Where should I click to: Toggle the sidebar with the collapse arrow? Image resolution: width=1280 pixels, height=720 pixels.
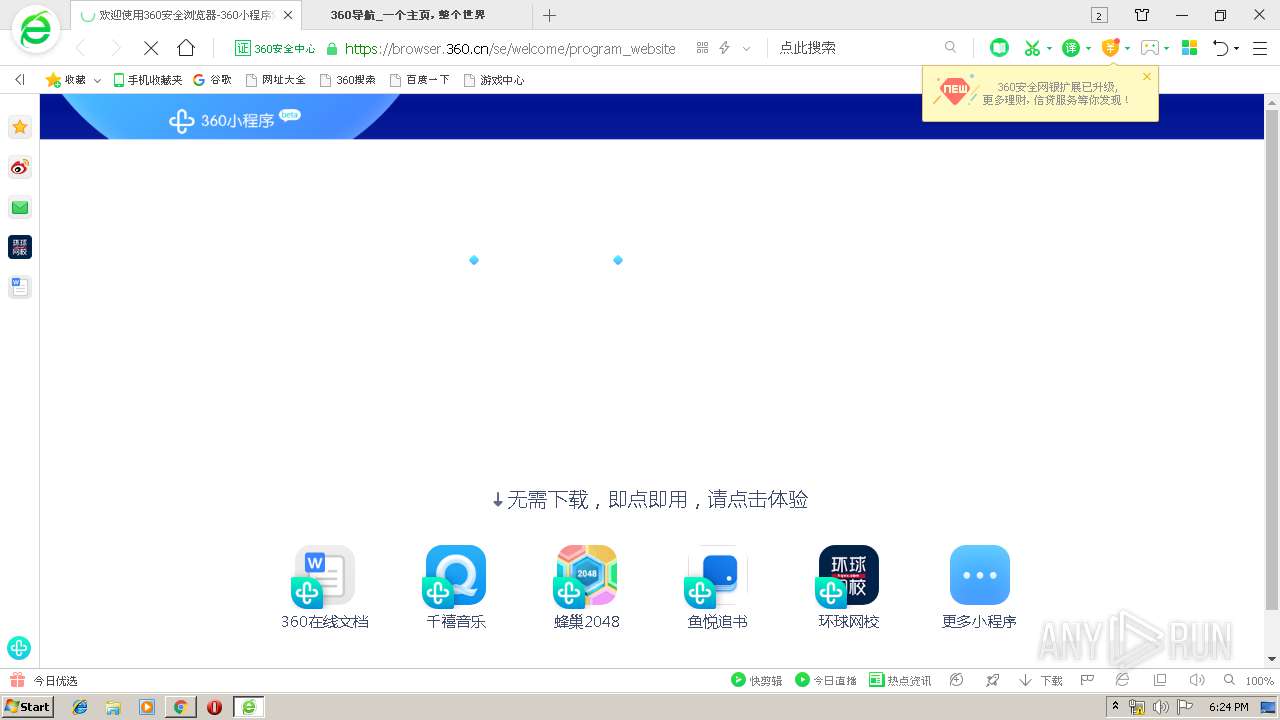pos(19,79)
